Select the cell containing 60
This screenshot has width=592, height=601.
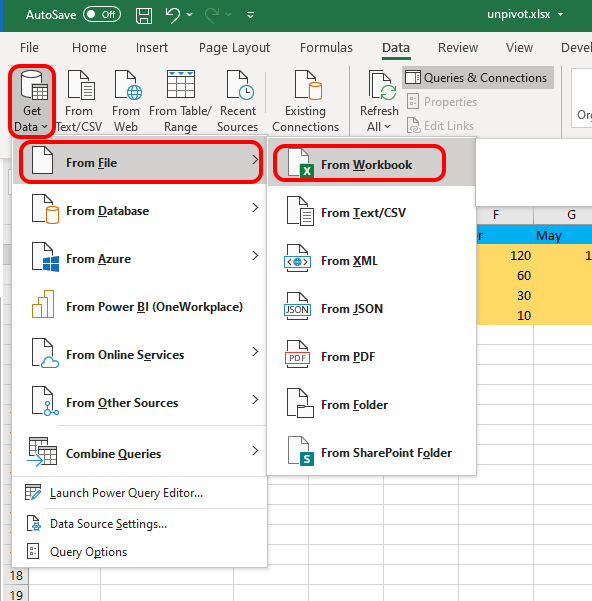pyautogui.click(x=505, y=276)
